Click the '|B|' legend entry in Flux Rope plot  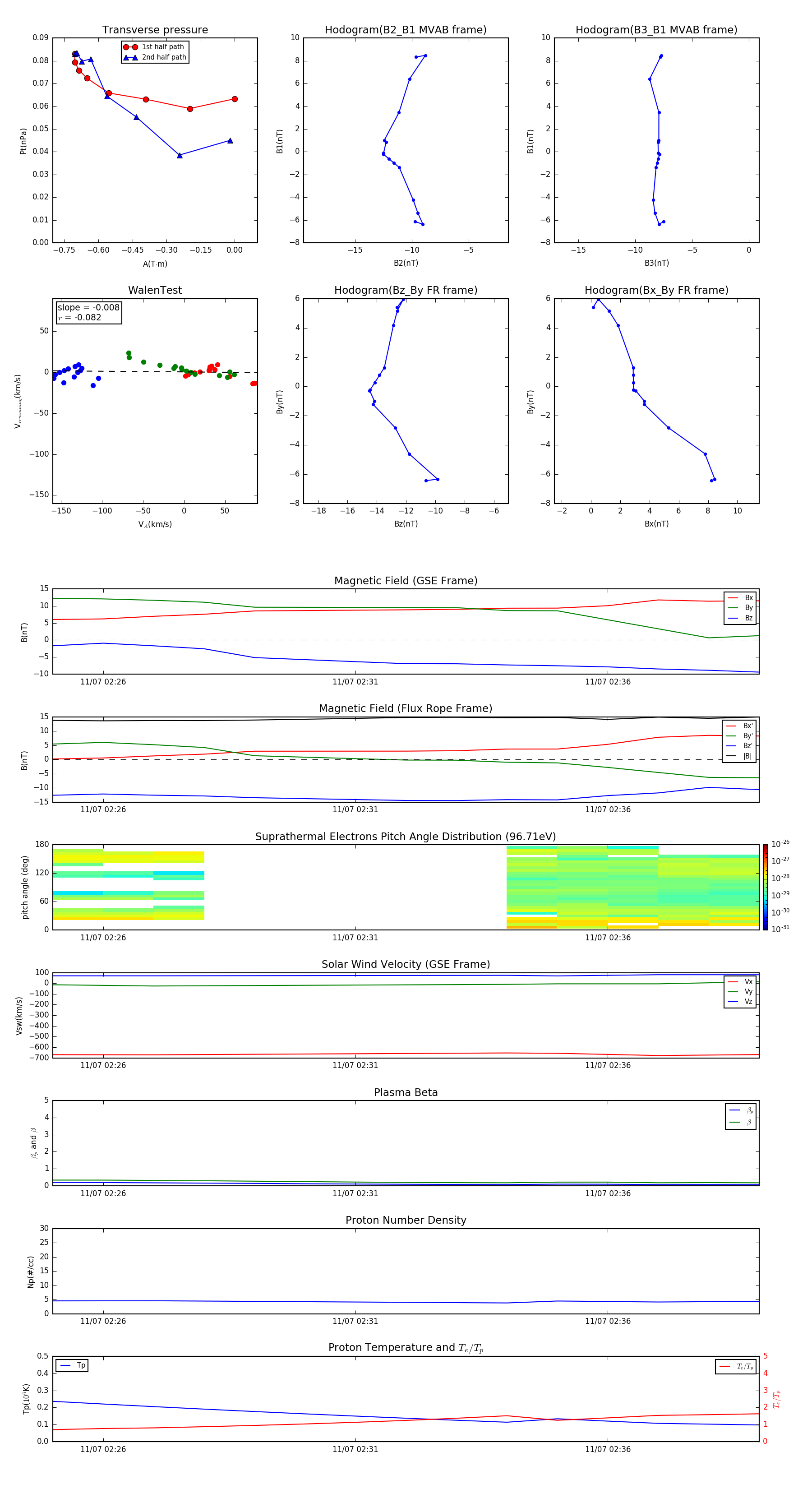[739, 756]
